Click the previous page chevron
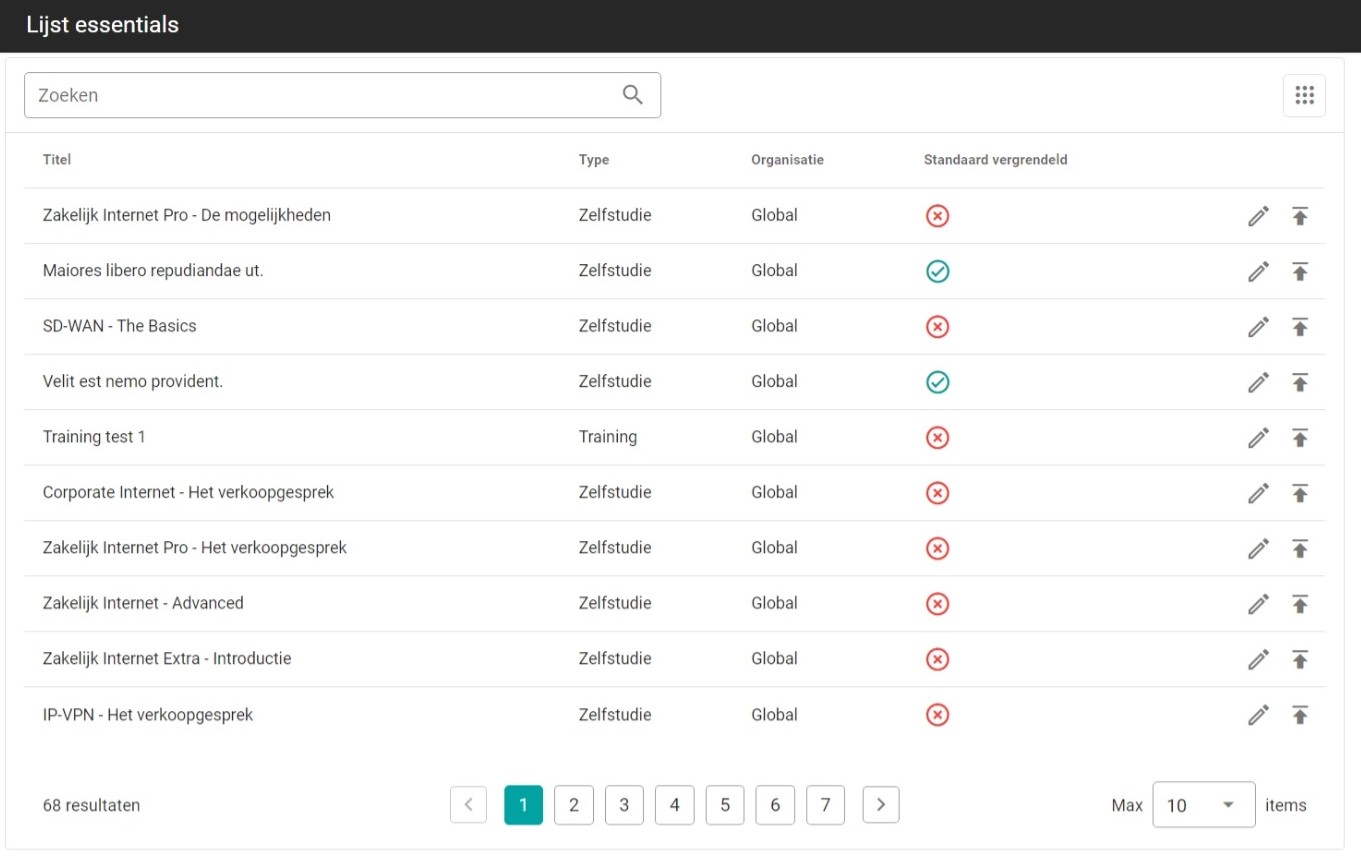 [468, 805]
